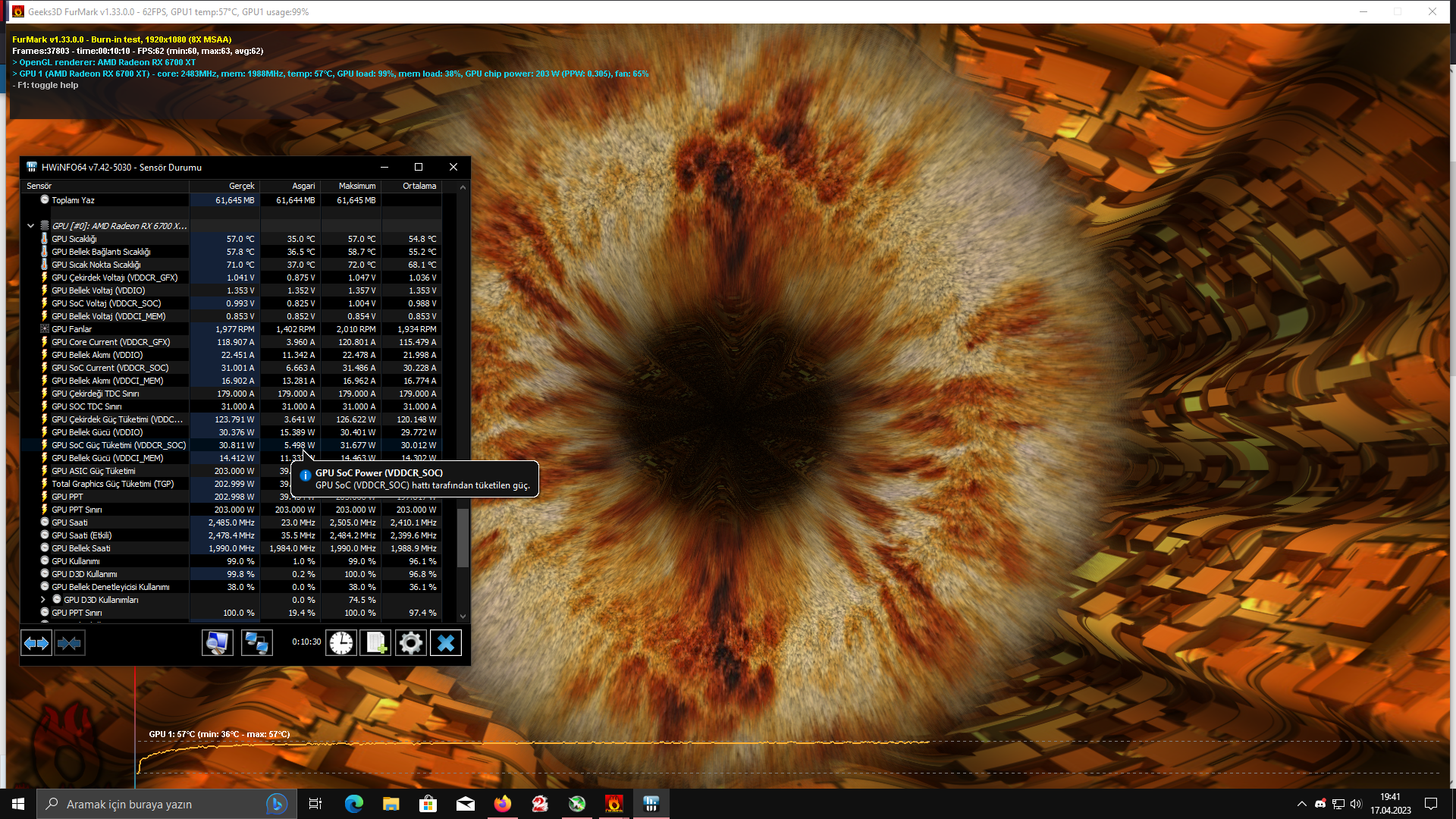The width and height of the screenshot is (1456, 819).
Task: Click the Windows search box
Action: click(152, 804)
